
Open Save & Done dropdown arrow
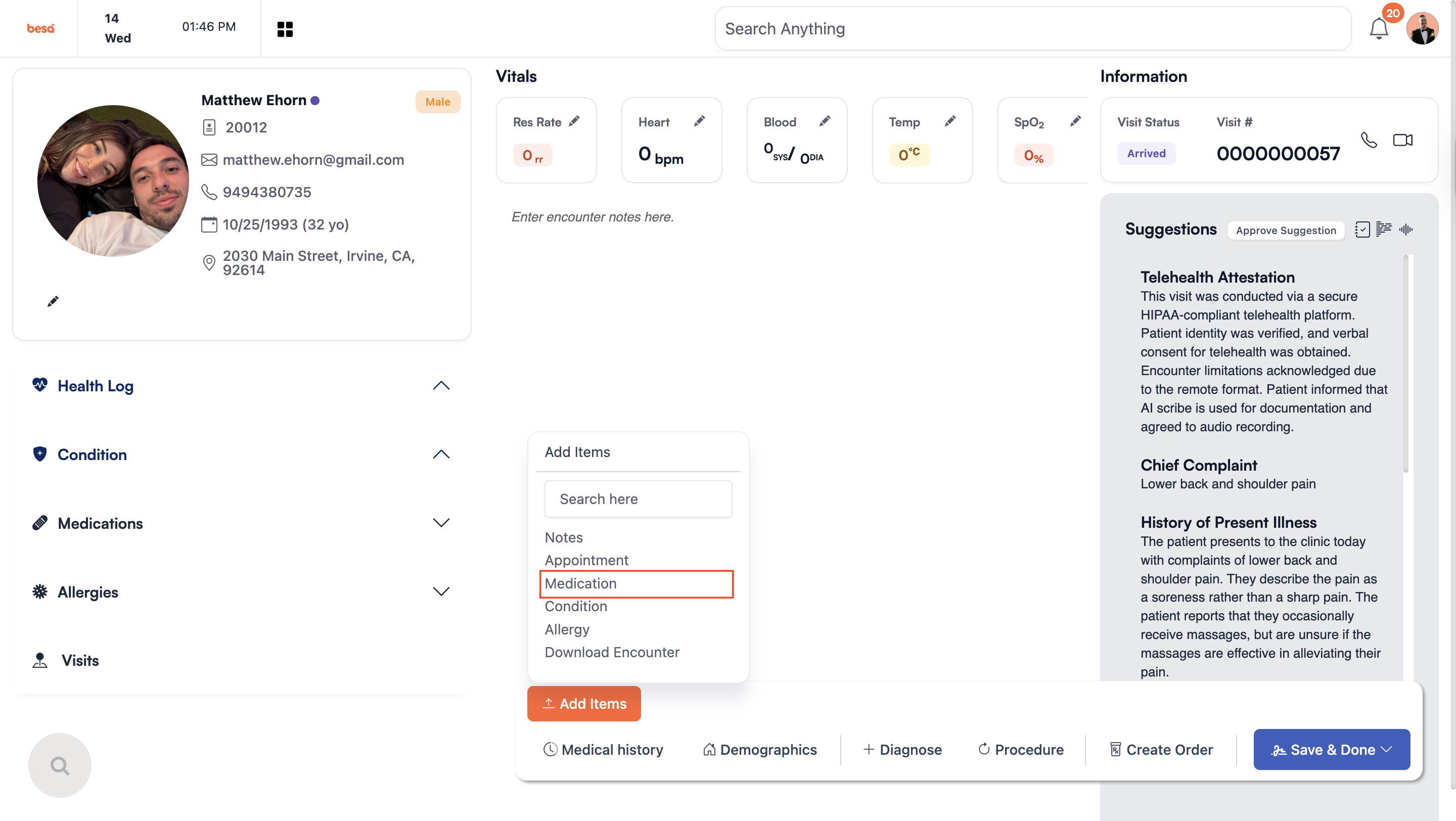click(x=1386, y=749)
